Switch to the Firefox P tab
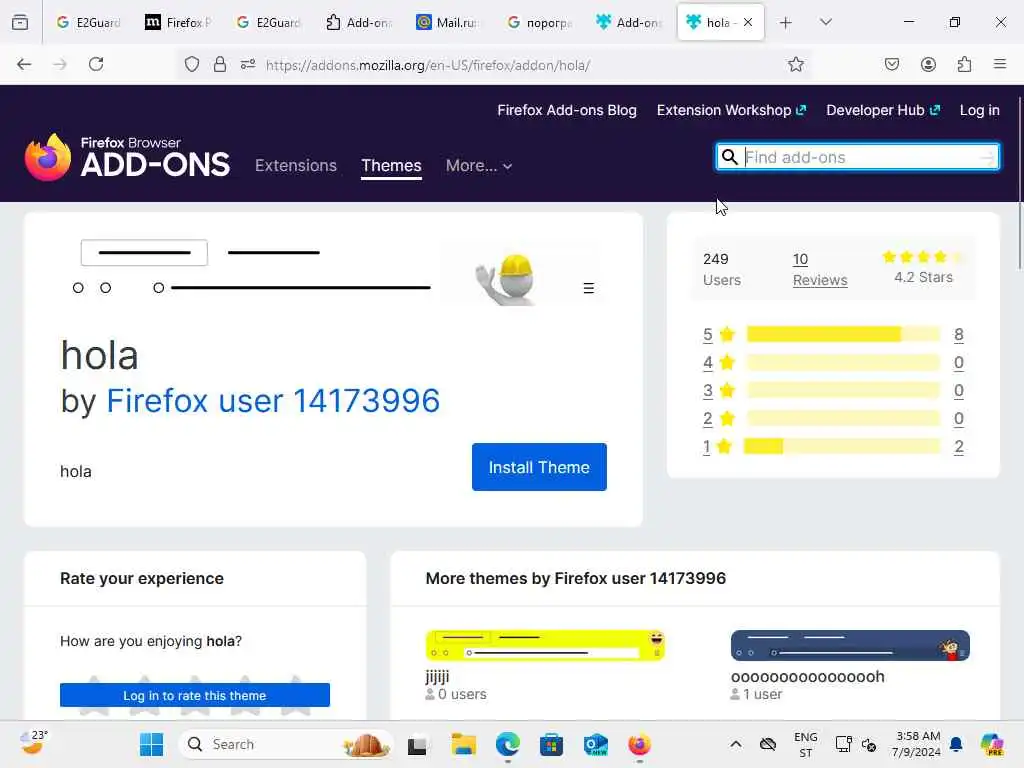This screenshot has height=768, width=1024. pyautogui.click(x=178, y=22)
